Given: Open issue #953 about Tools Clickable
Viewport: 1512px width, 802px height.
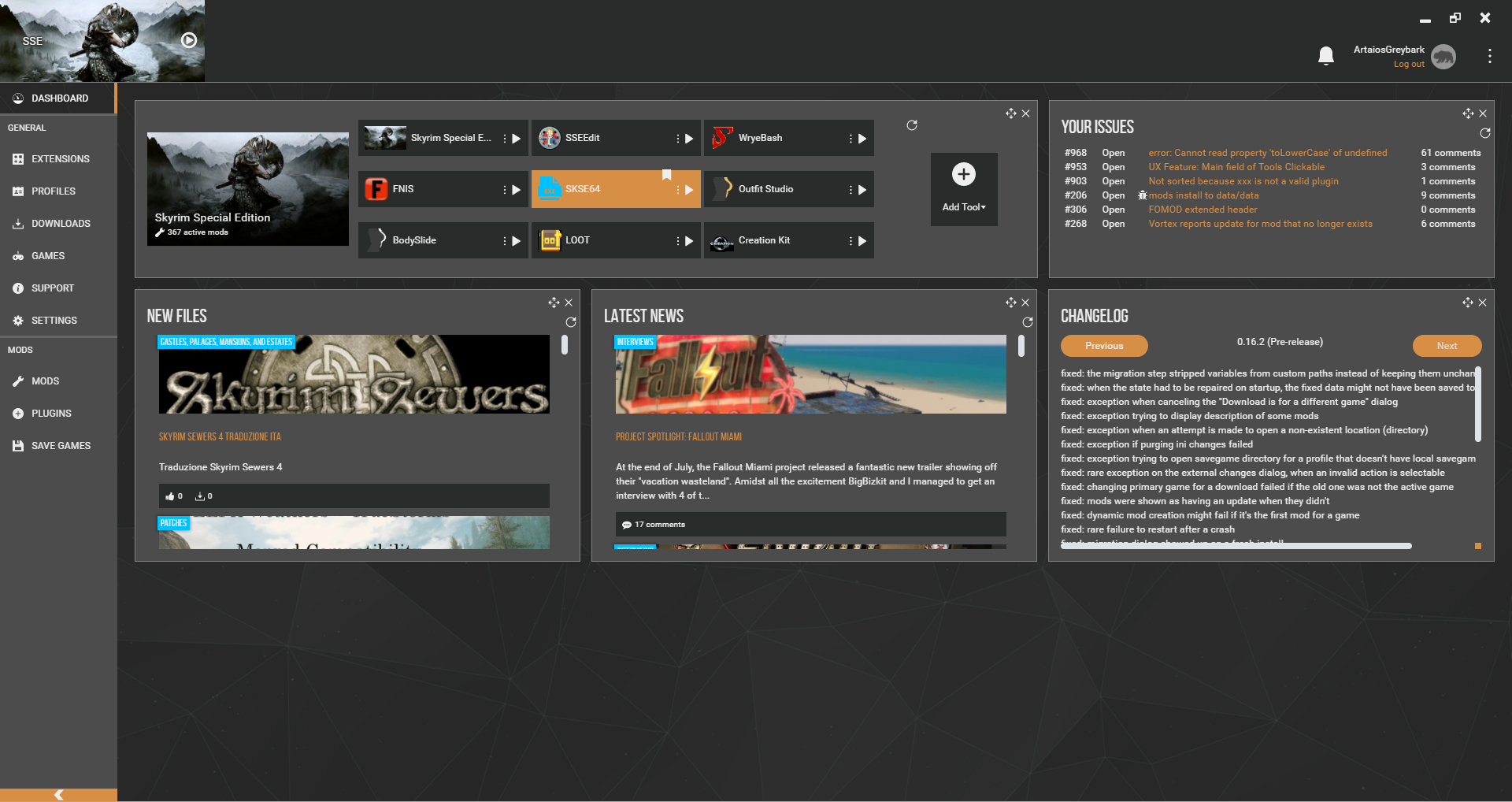Looking at the screenshot, I should [x=1236, y=166].
